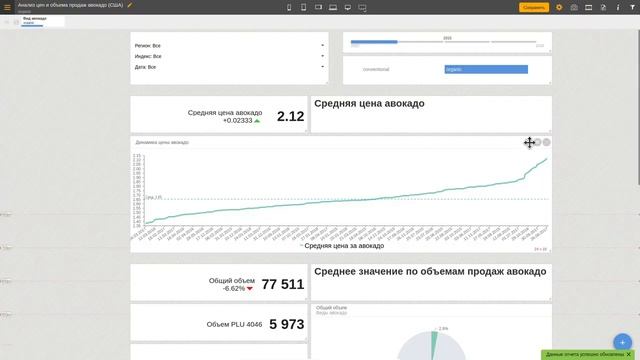Click the blue year range slider segment
640x360 pixels.
(x=374, y=42)
